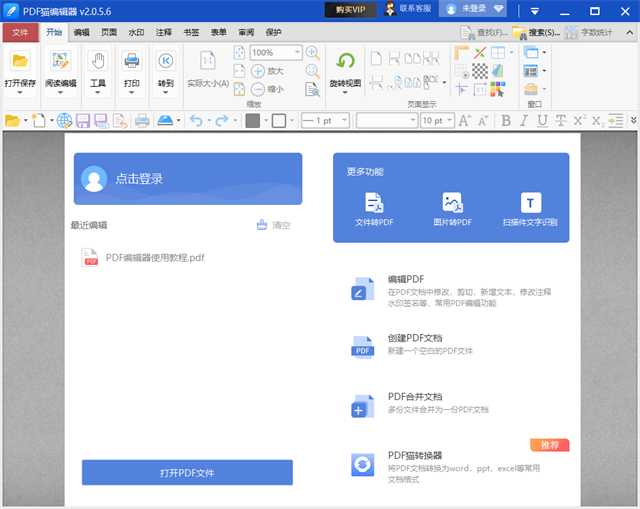This screenshot has width=640, height=509.
Task: Switch to the 页面 tab
Action: point(109,33)
